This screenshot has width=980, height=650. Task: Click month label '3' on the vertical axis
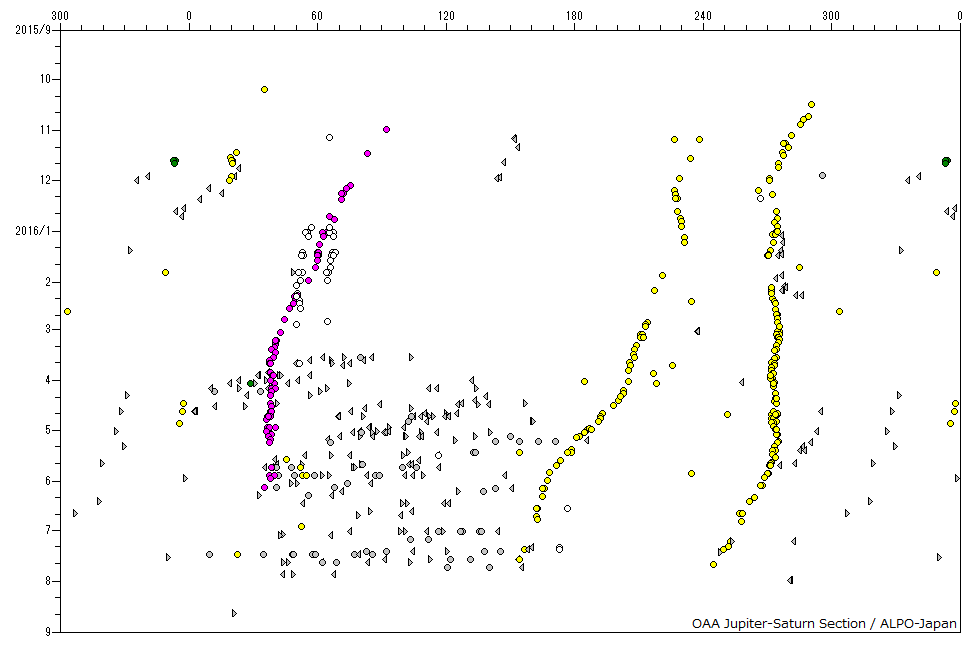pos(48,329)
